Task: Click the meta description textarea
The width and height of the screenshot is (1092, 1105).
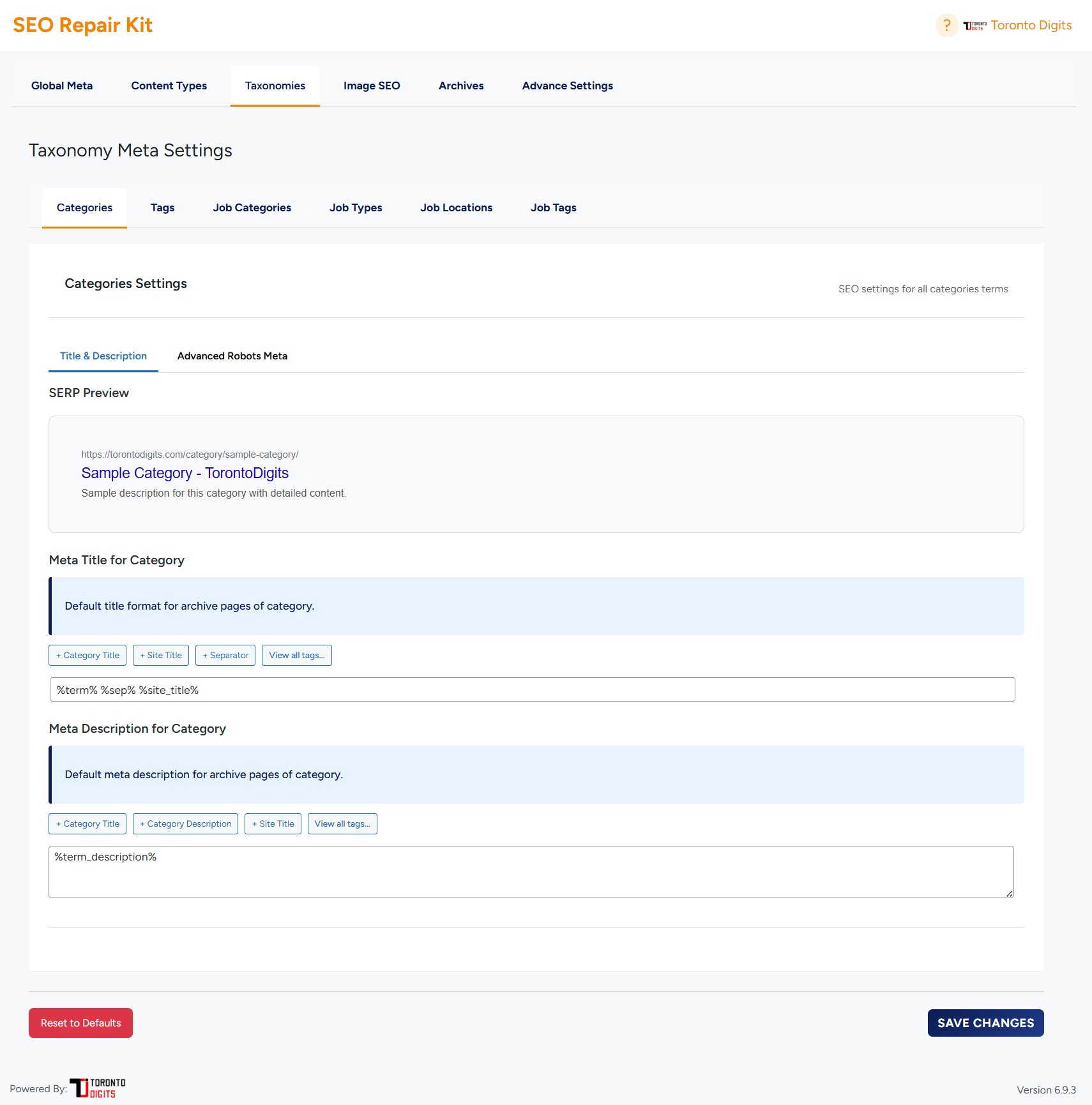Action: (531, 872)
